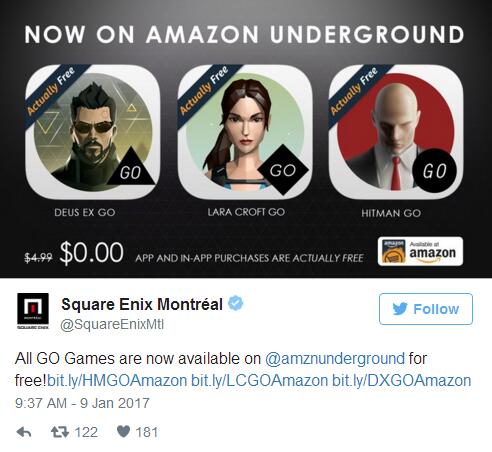Click the verified badge next to Square Enix Montréal

pyautogui.click(x=236, y=303)
